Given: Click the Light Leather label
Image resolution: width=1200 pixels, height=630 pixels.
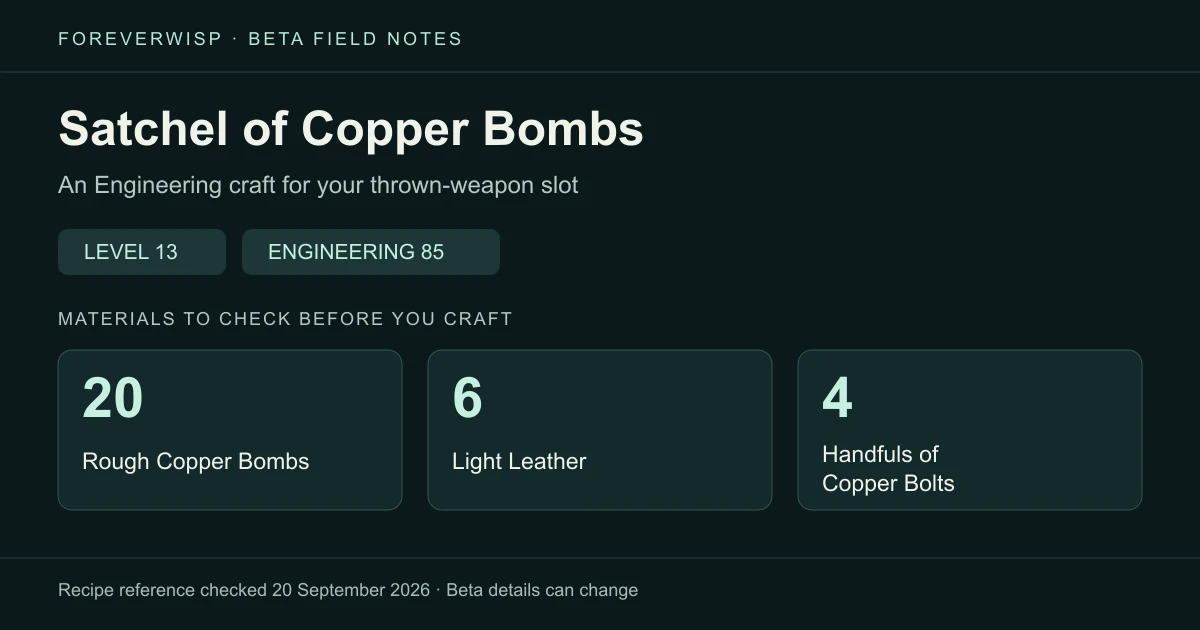Looking at the screenshot, I should (x=519, y=461).
